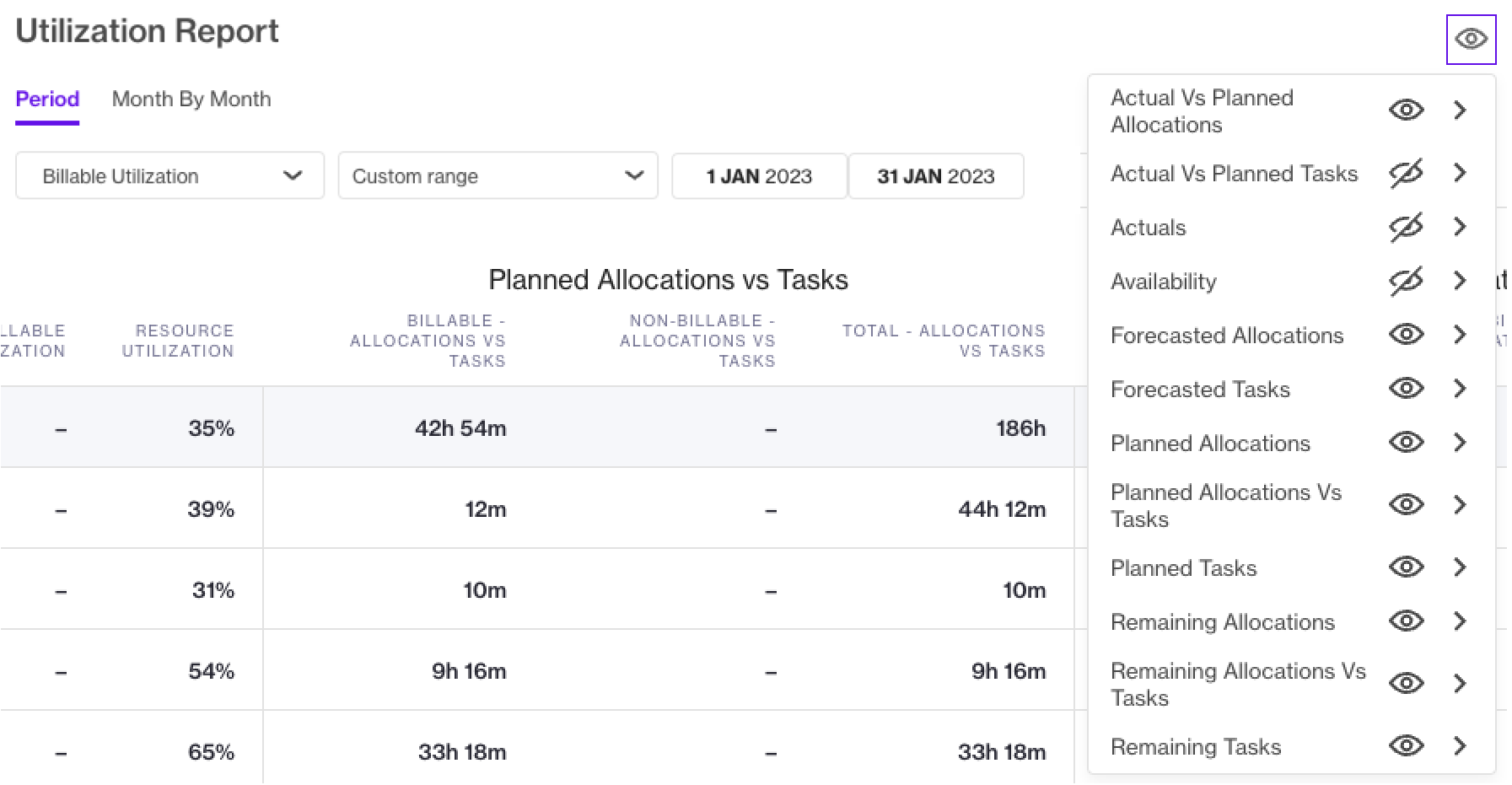Select the Period tab

(47, 99)
